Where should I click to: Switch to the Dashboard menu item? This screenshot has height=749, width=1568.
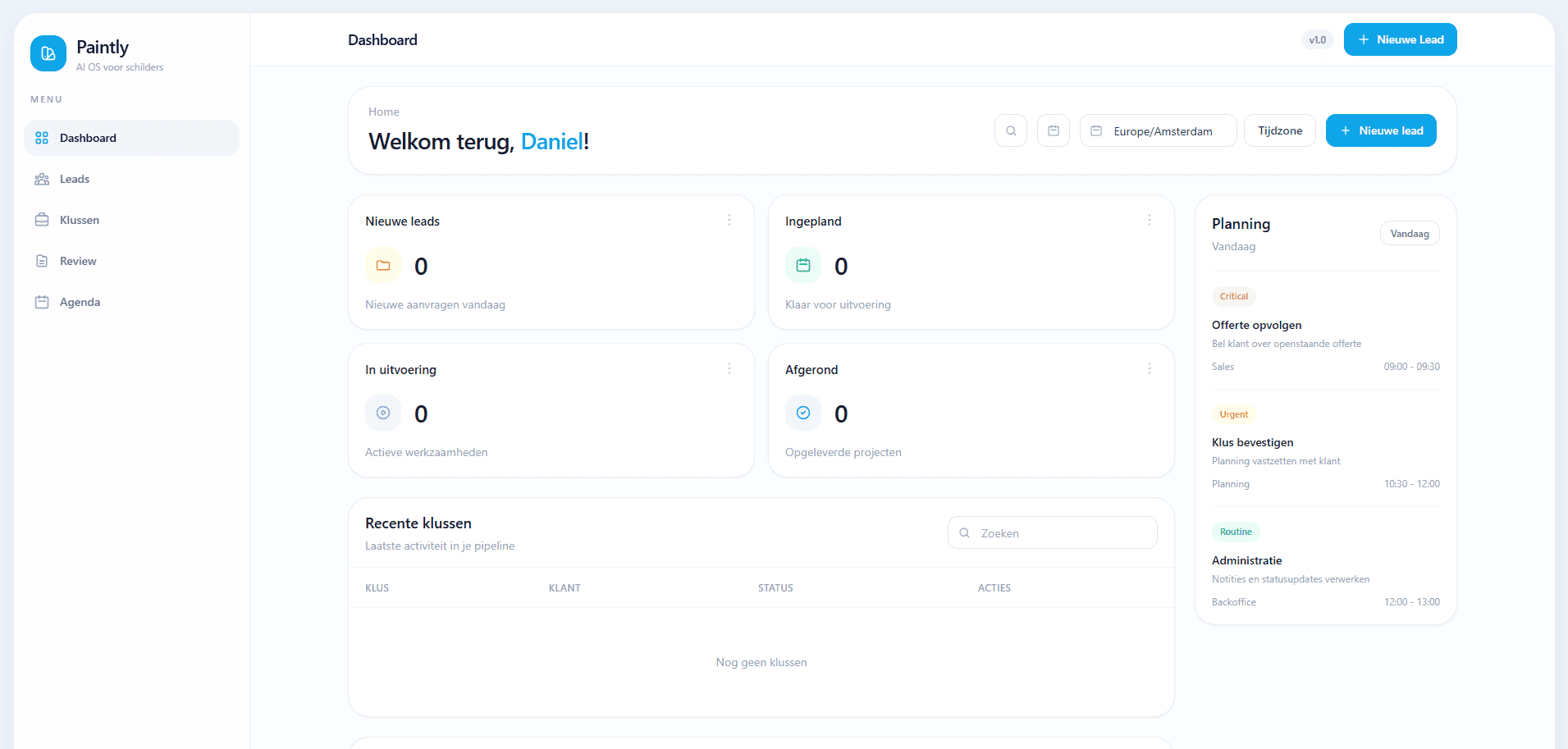(88, 138)
